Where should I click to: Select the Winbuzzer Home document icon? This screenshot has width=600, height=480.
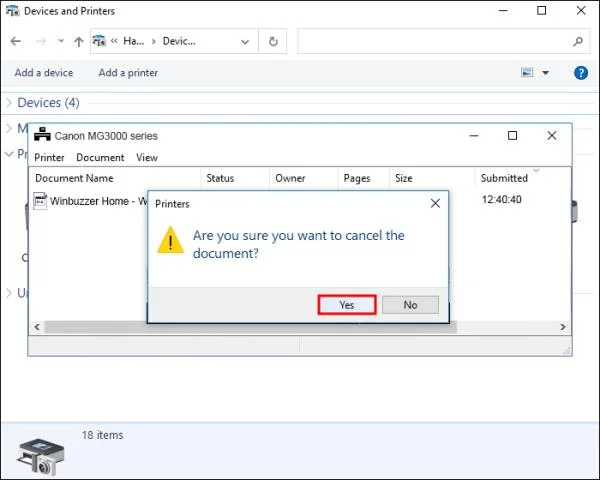pyautogui.click(x=40, y=201)
